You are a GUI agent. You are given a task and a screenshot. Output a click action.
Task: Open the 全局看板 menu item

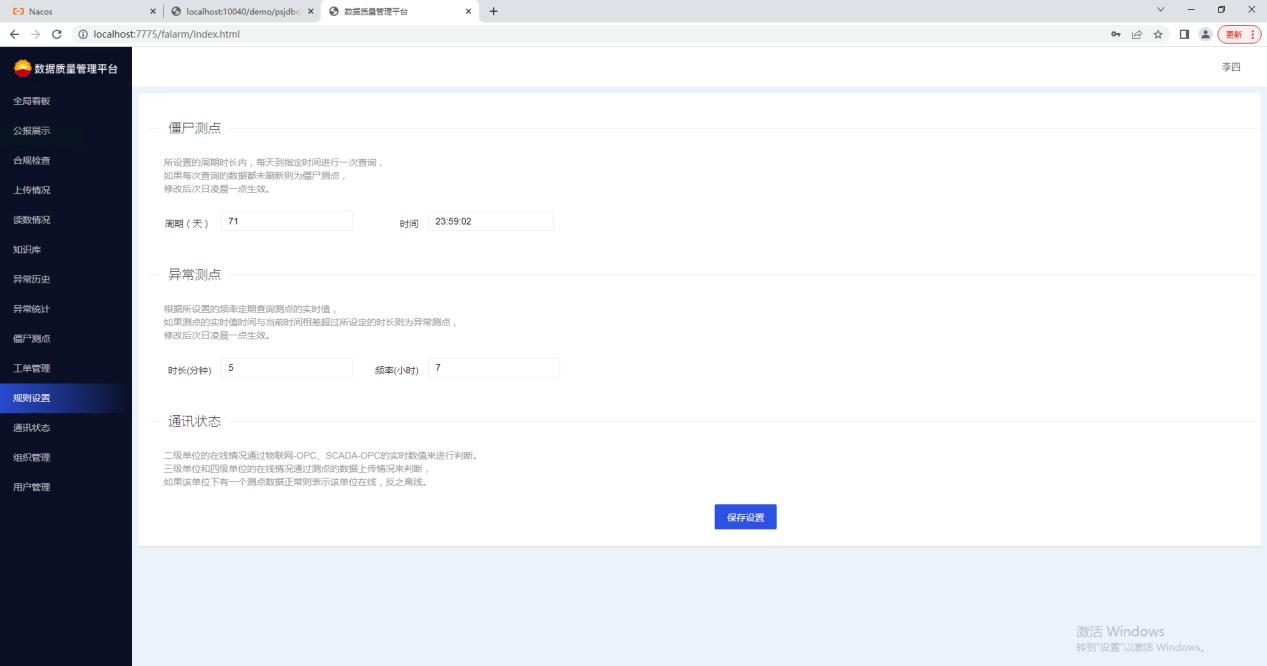pos(32,101)
